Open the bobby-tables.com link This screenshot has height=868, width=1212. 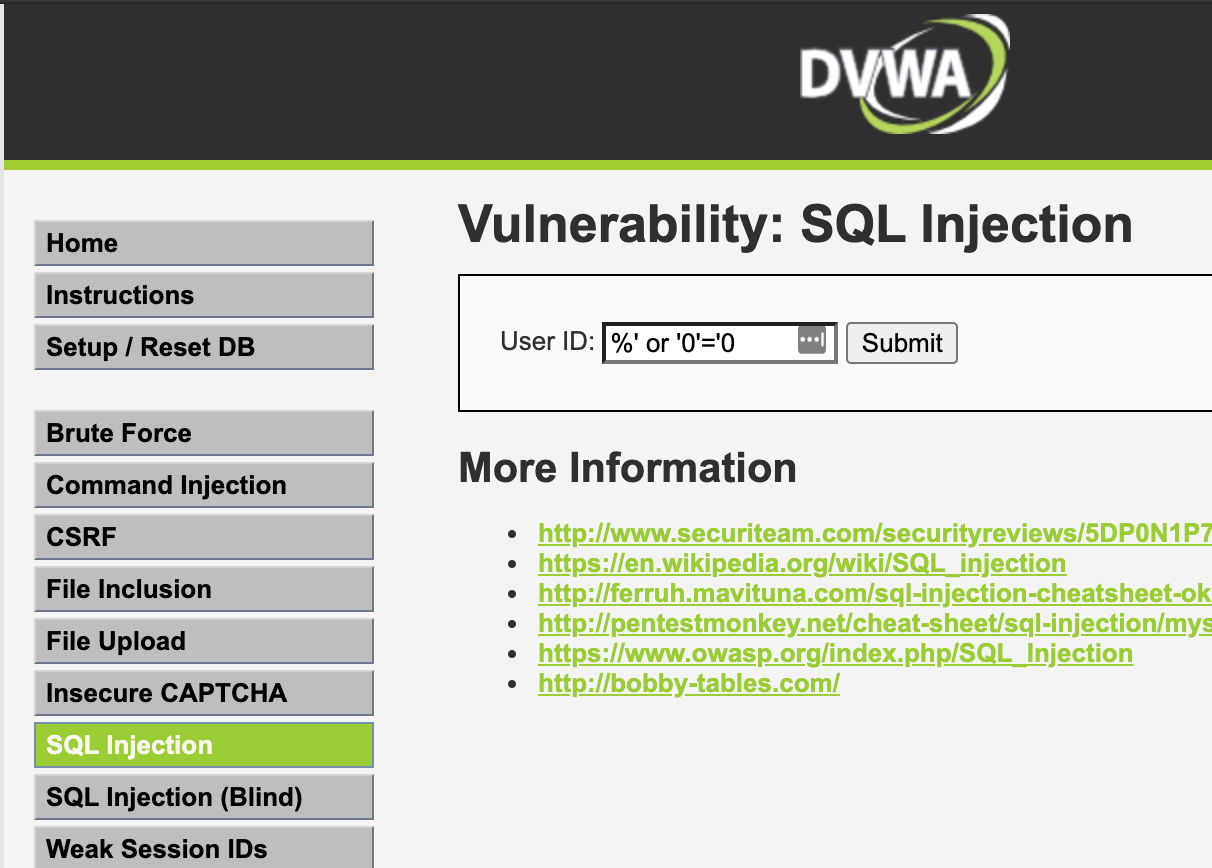click(x=689, y=684)
